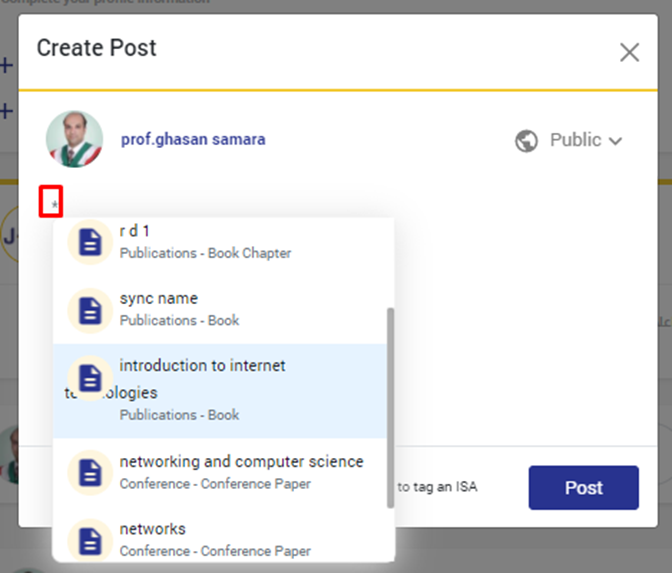
Task: Expand the chevron arrow next to Public
Action: pos(615,141)
